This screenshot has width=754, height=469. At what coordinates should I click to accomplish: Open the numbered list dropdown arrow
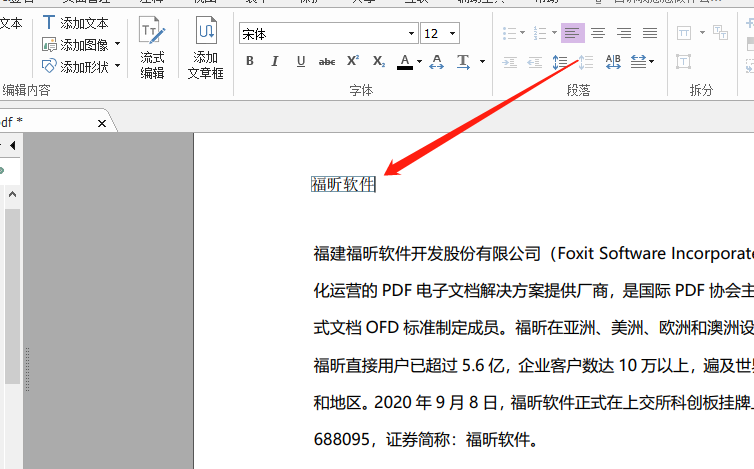tap(554, 33)
